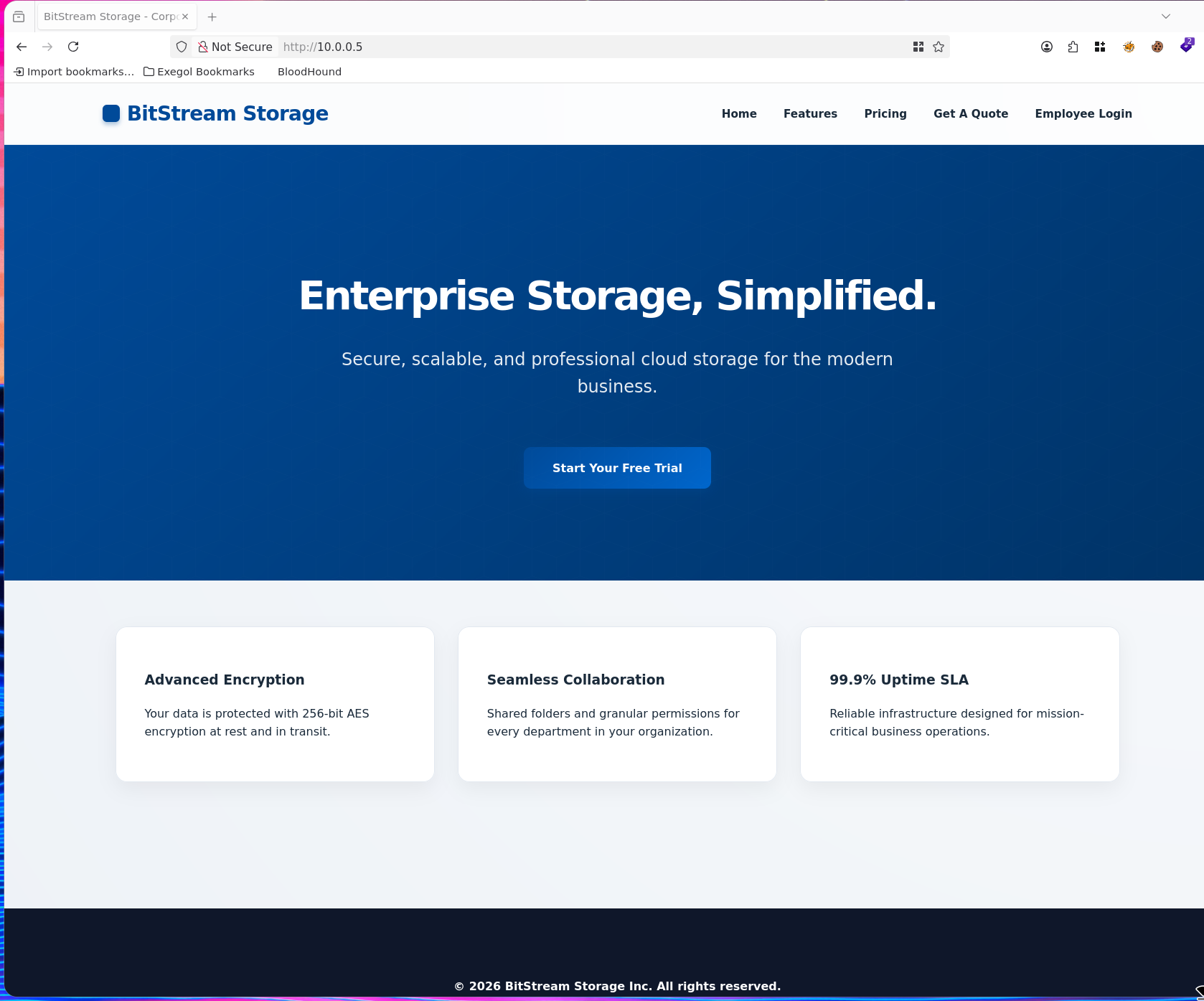The height and width of the screenshot is (1001, 1204).
Task: Click the hero subtitle about cloud storage
Action: pyautogui.click(x=617, y=372)
